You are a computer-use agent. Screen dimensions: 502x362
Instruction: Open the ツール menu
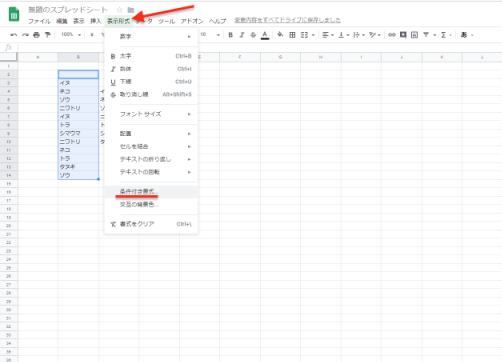[166, 21]
